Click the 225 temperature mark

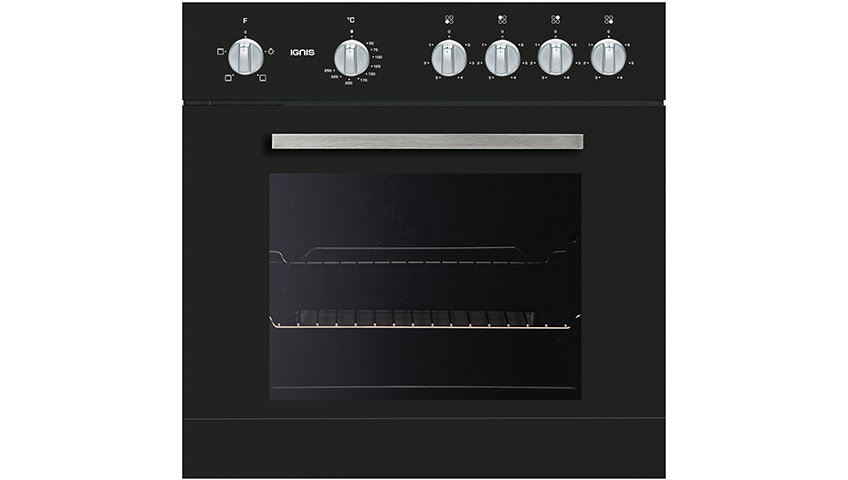click(x=335, y=77)
